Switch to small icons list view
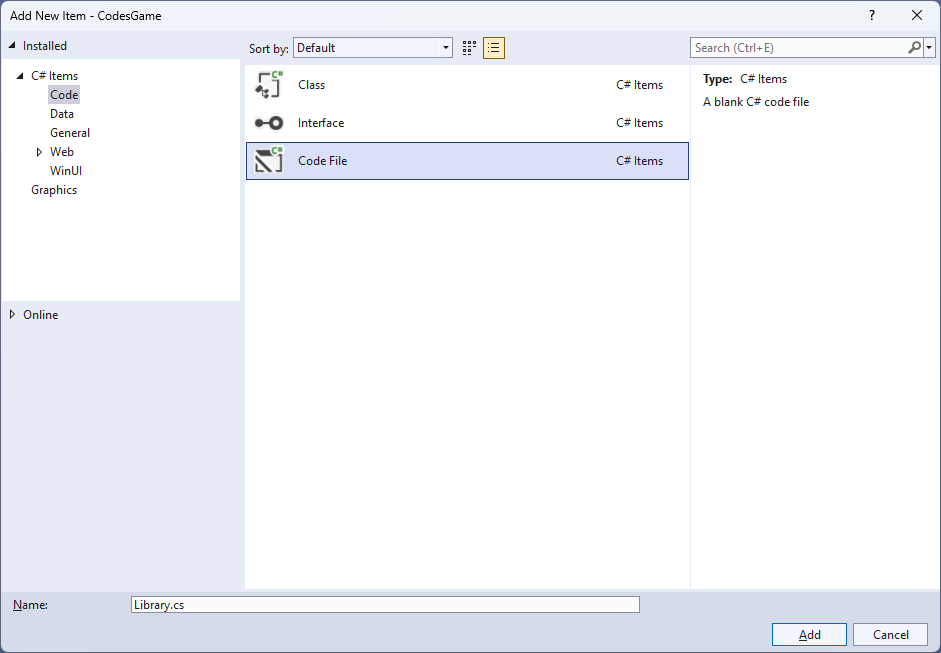Screen dimensions: 941x653 pos(494,48)
